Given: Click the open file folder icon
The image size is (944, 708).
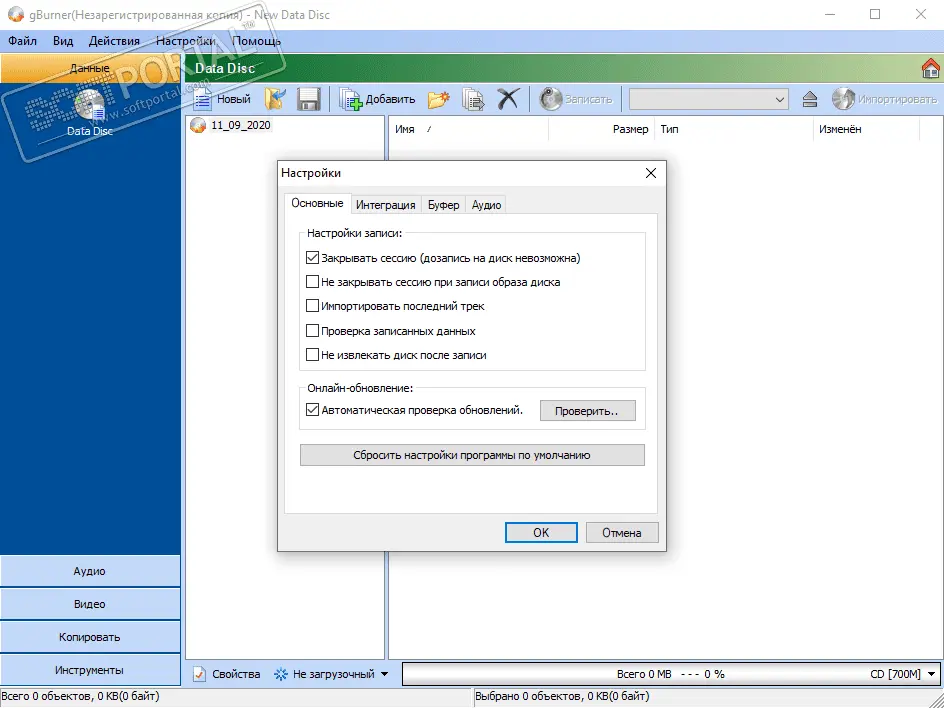Looking at the screenshot, I should [275, 99].
